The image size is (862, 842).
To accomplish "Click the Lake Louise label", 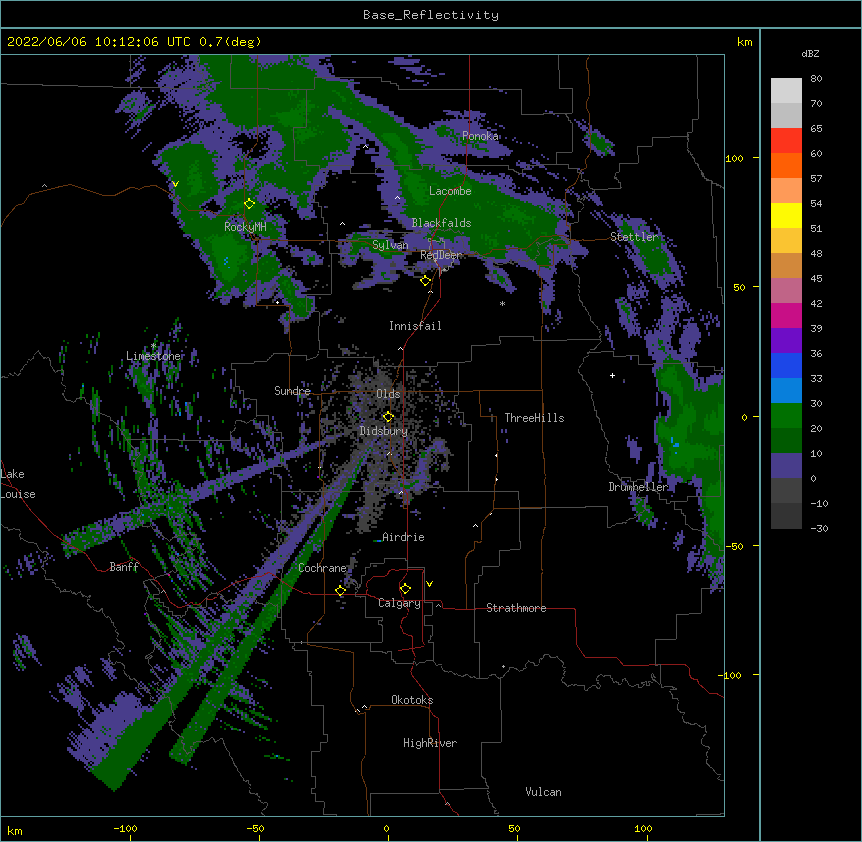I will 18,484.
